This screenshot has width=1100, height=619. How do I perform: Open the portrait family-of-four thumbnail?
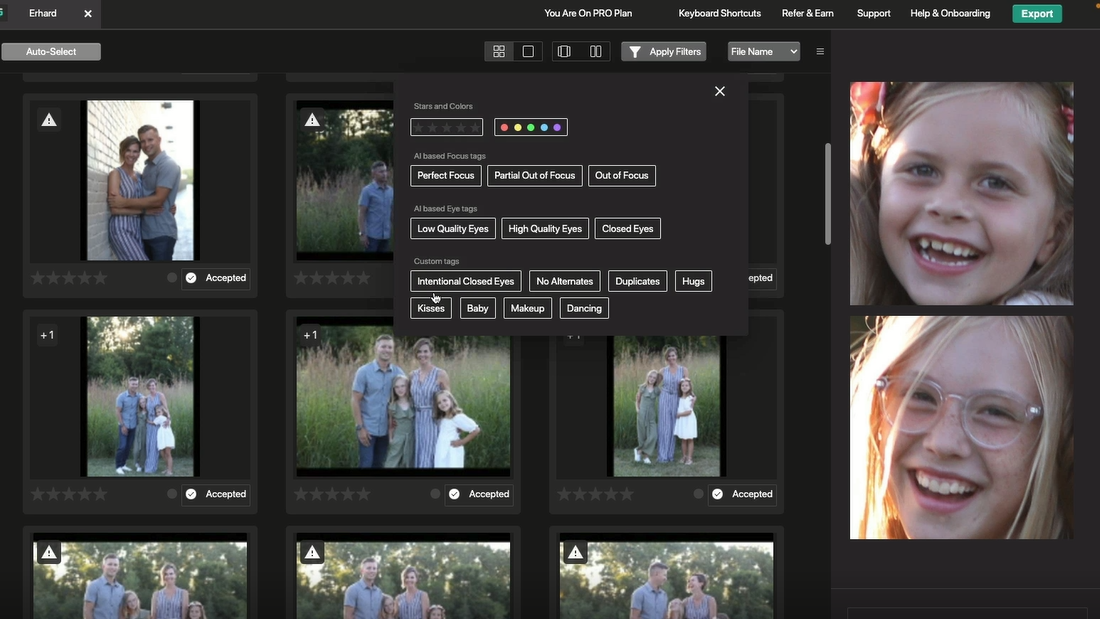tap(140, 397)
